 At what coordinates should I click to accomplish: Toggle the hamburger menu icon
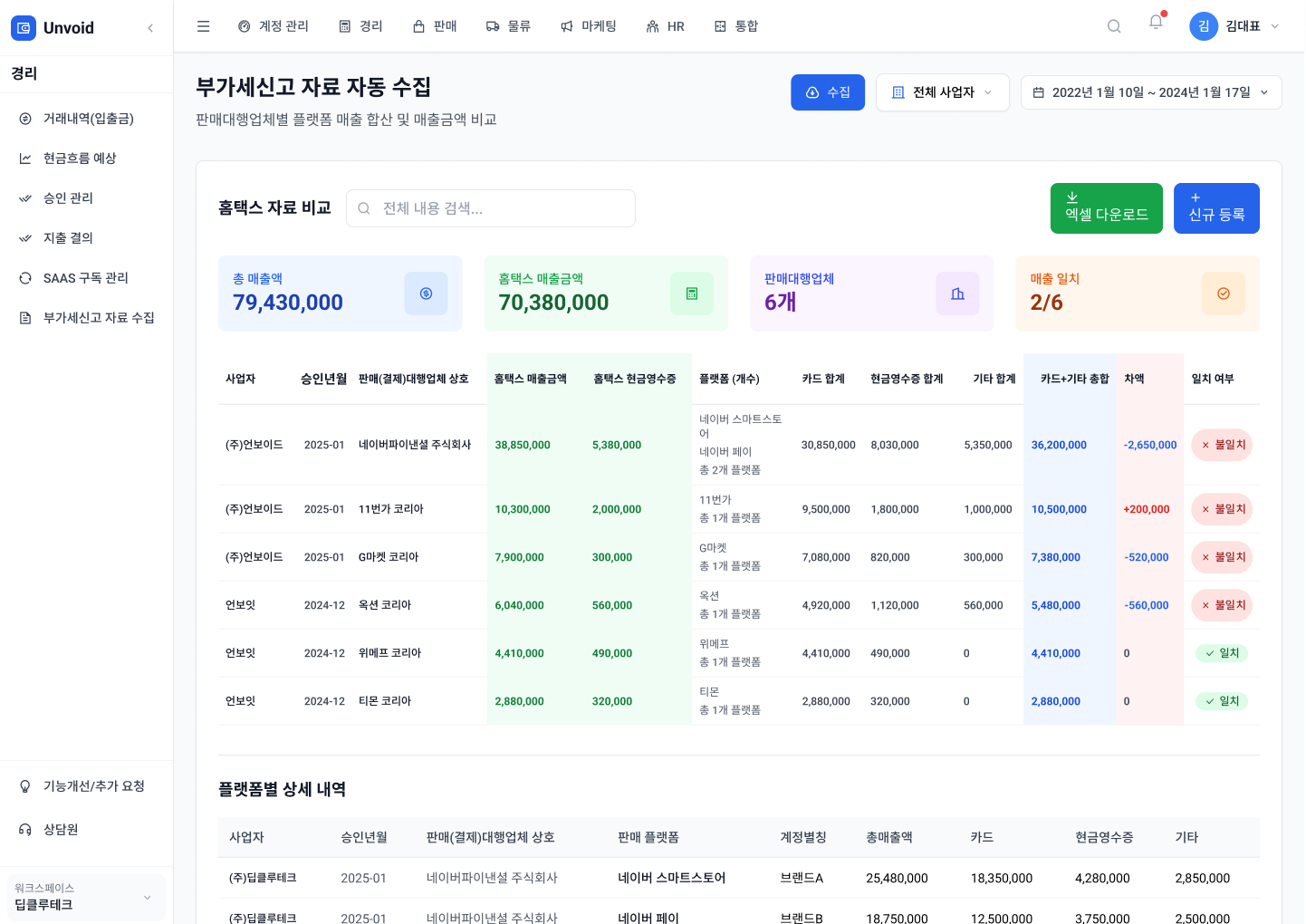(x=203, y=26)
